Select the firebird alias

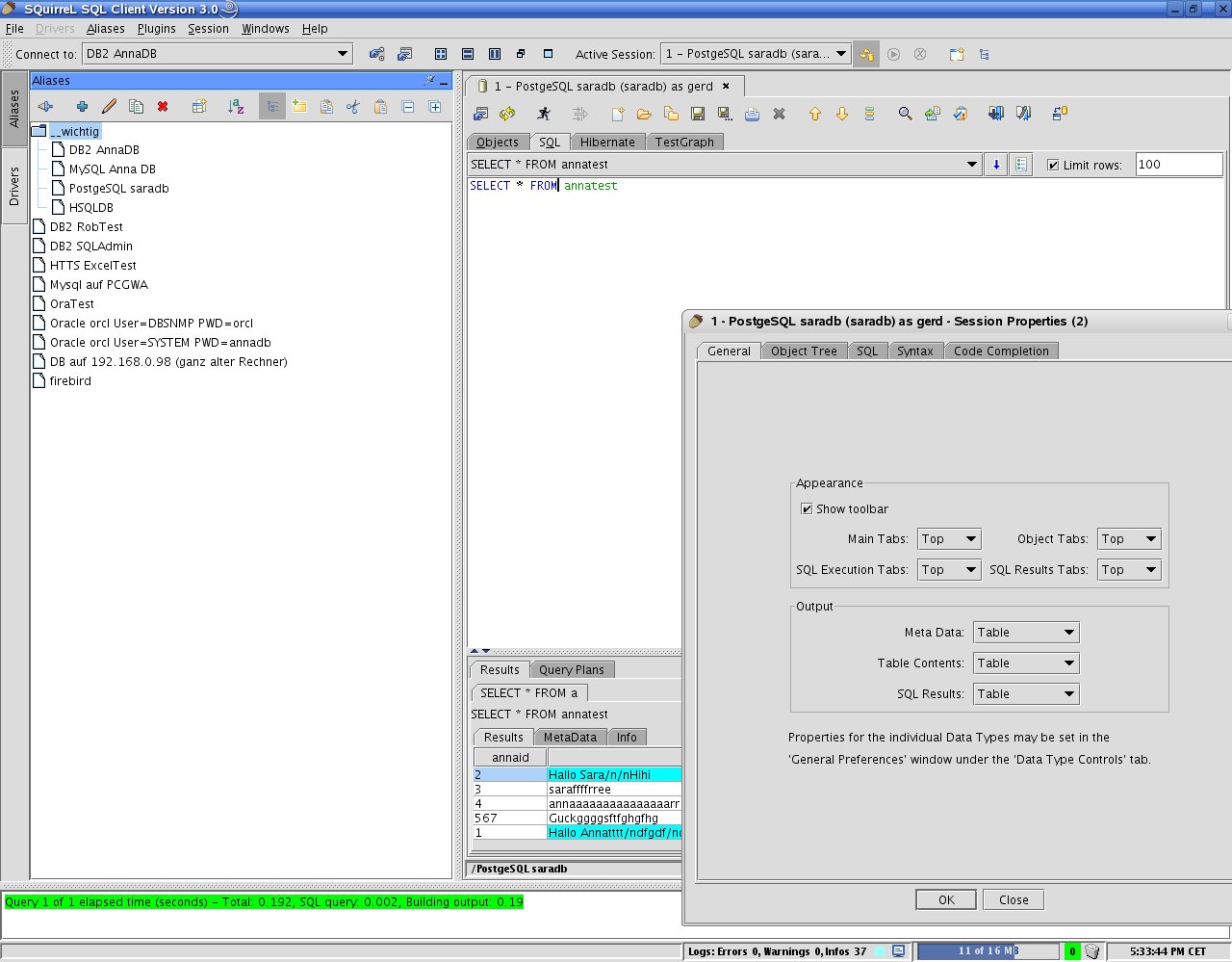point(70,381)
